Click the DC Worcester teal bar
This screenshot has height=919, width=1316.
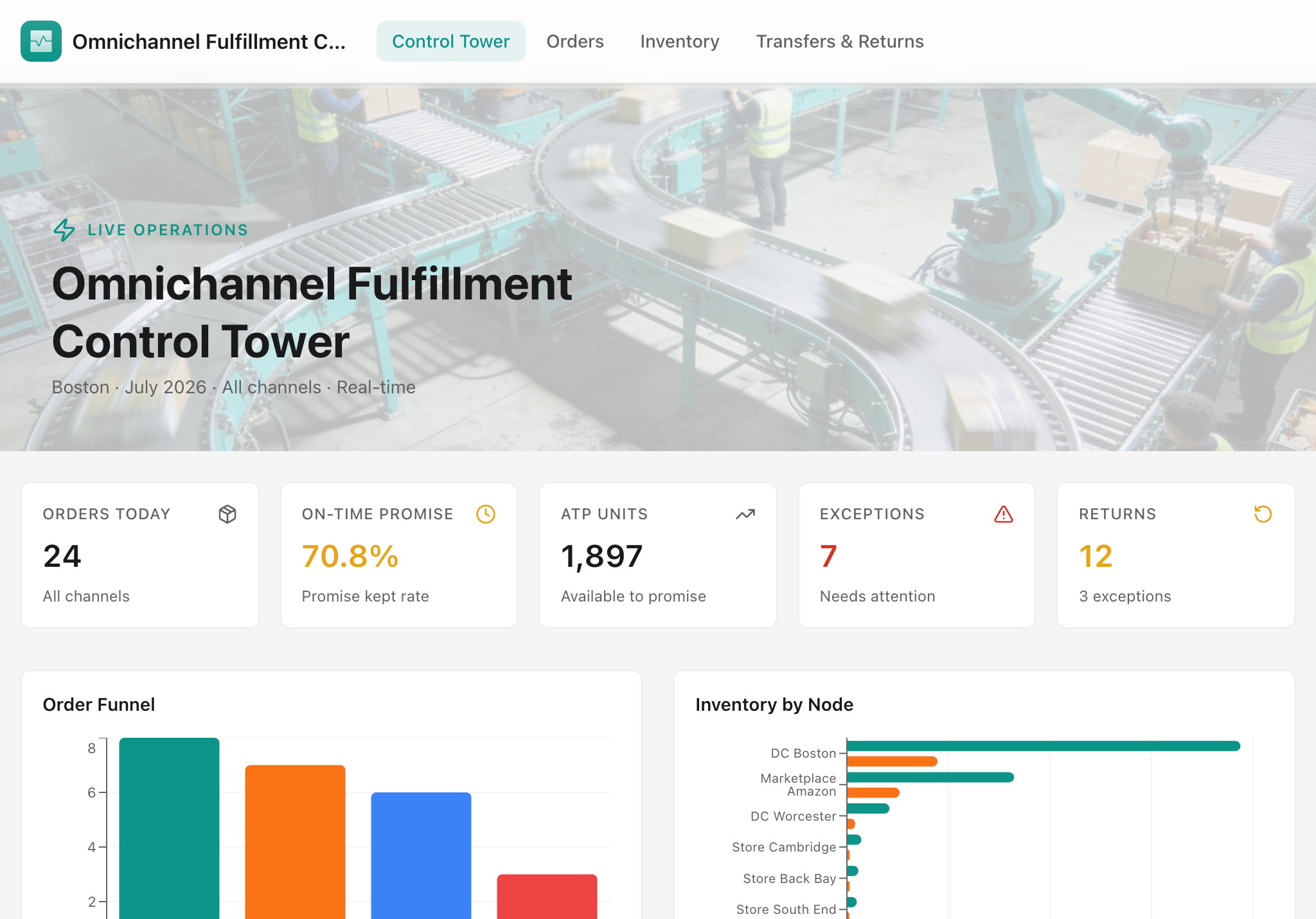(868, 808)
